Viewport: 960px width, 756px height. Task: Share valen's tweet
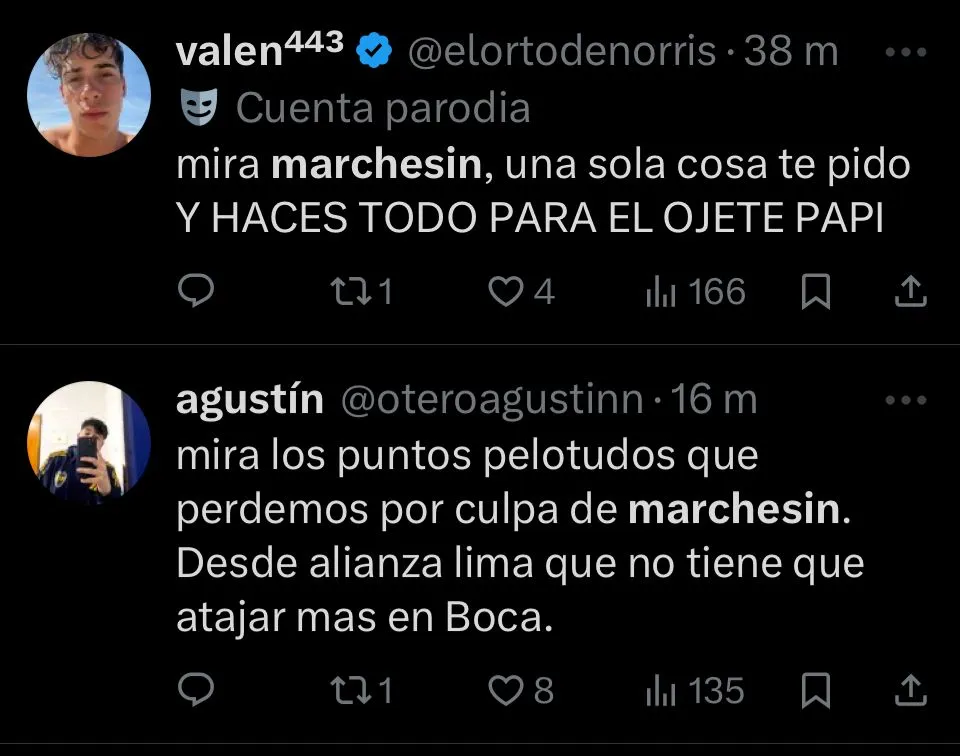point(908,292)
